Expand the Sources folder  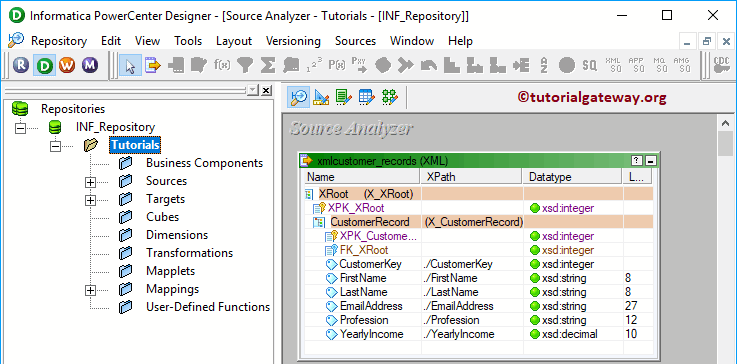click(x=90, y=182)
